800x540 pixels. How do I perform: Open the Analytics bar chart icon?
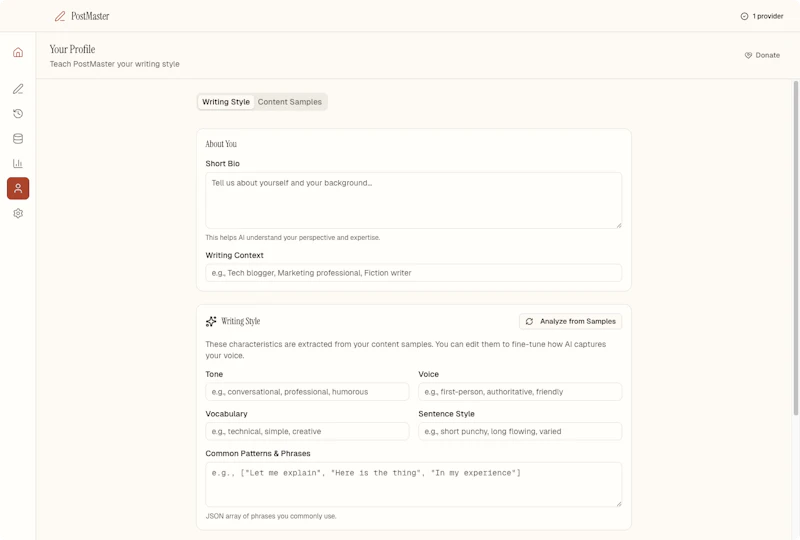[x=18, y=163]
